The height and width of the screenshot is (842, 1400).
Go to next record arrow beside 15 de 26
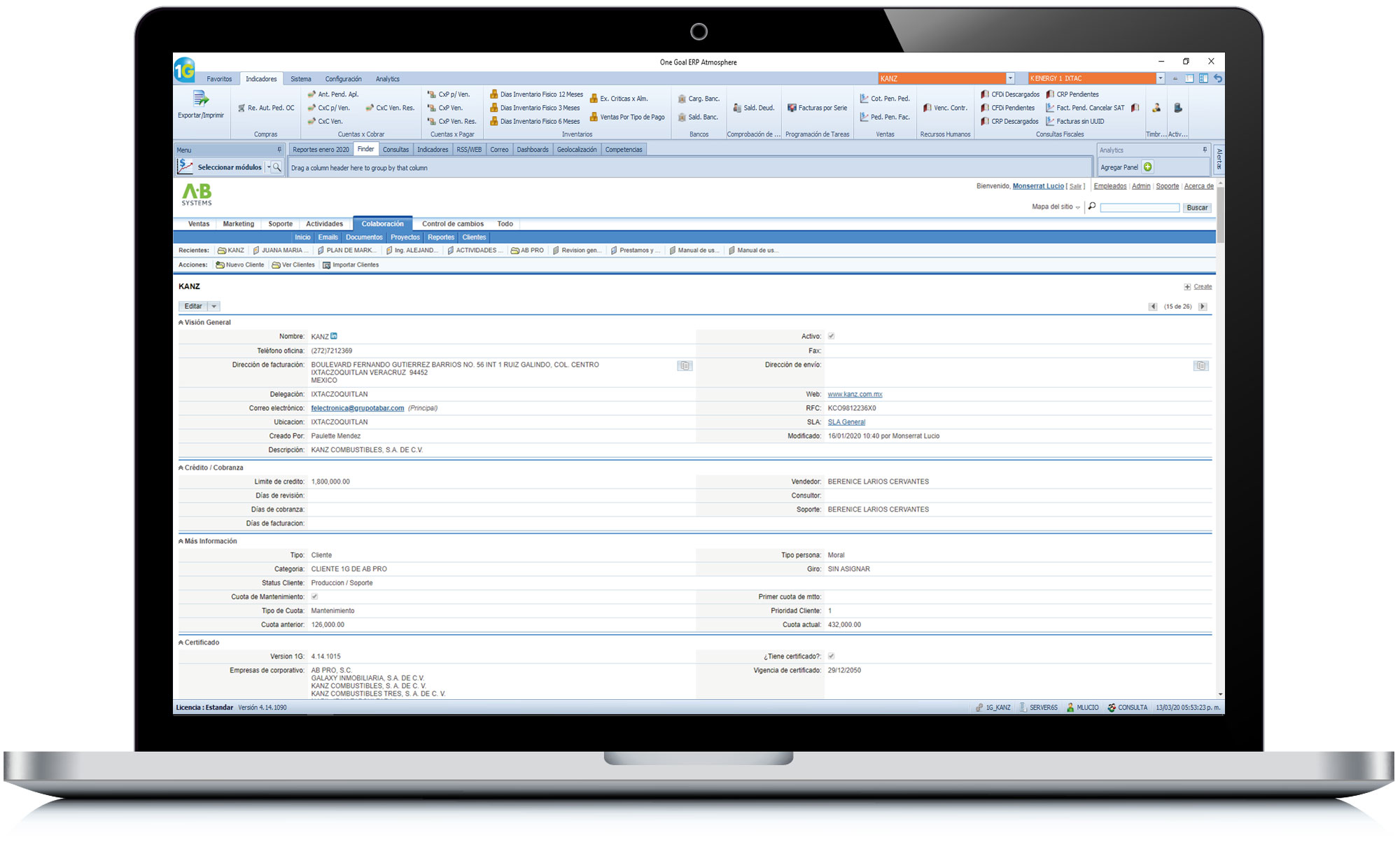tap(1203, 307)
